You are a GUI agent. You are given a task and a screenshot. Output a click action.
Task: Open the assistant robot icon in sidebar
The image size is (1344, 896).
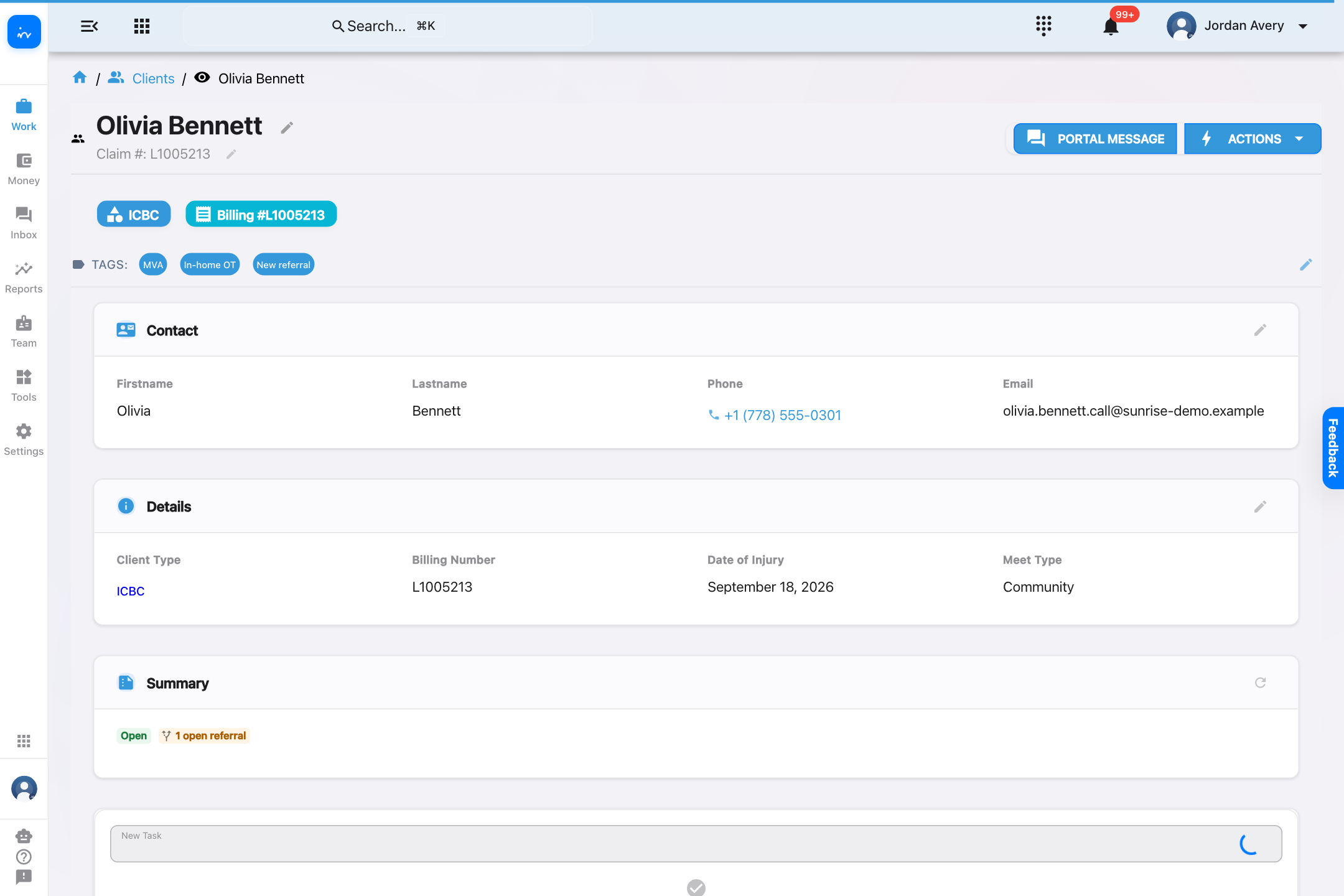pos(24,836)
